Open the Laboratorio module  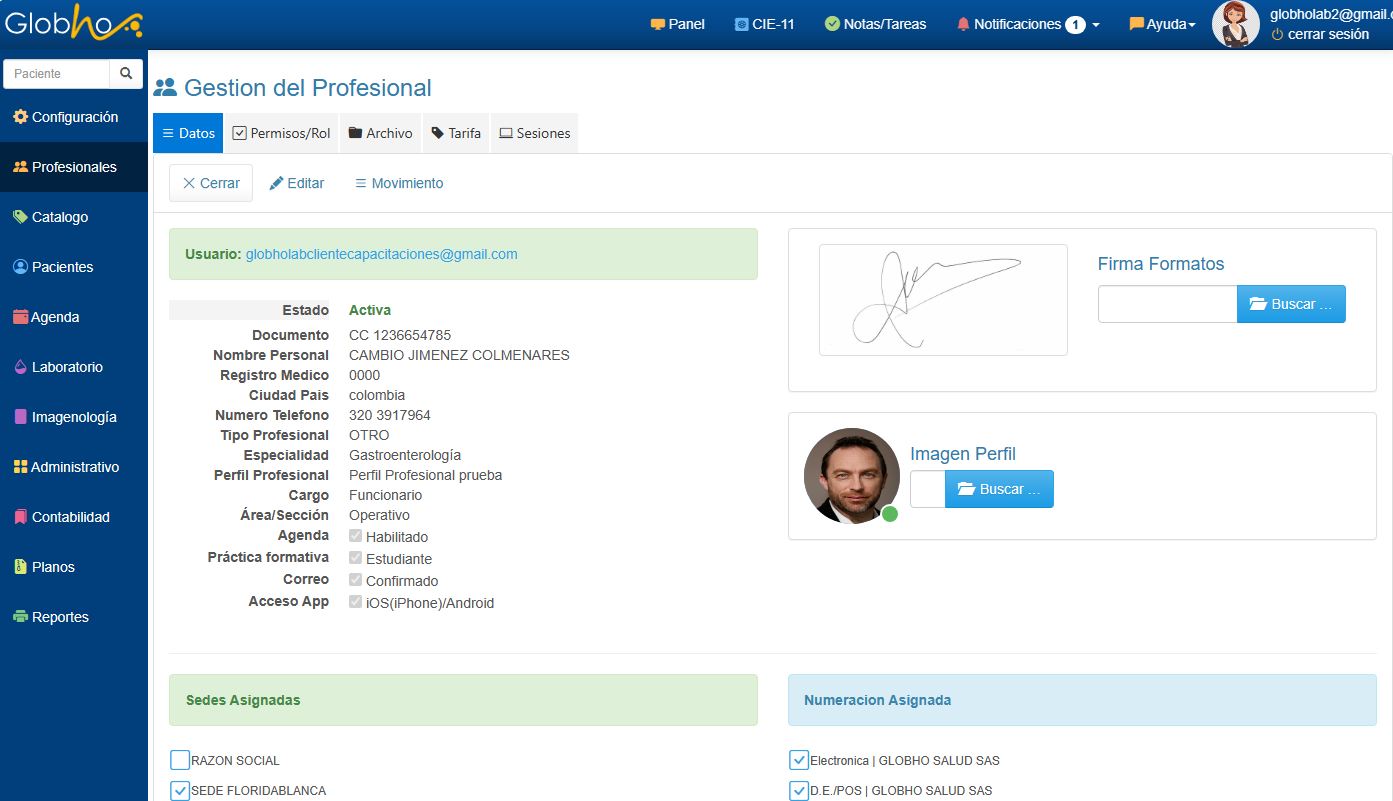coord(66,367)
